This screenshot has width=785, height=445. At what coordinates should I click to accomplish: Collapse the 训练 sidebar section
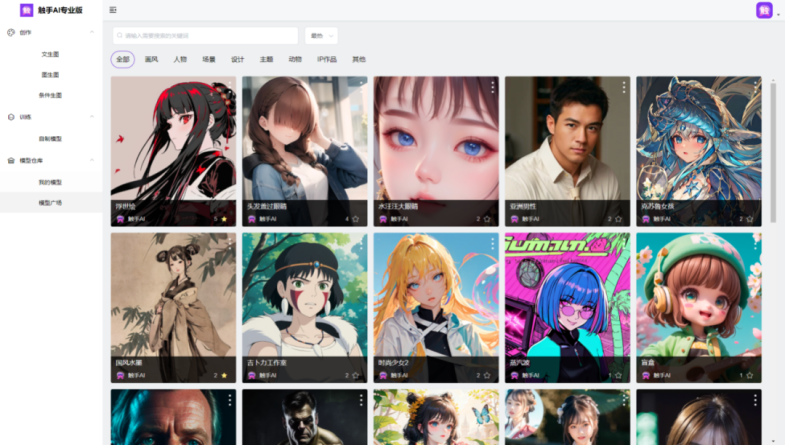click(92, 117)
